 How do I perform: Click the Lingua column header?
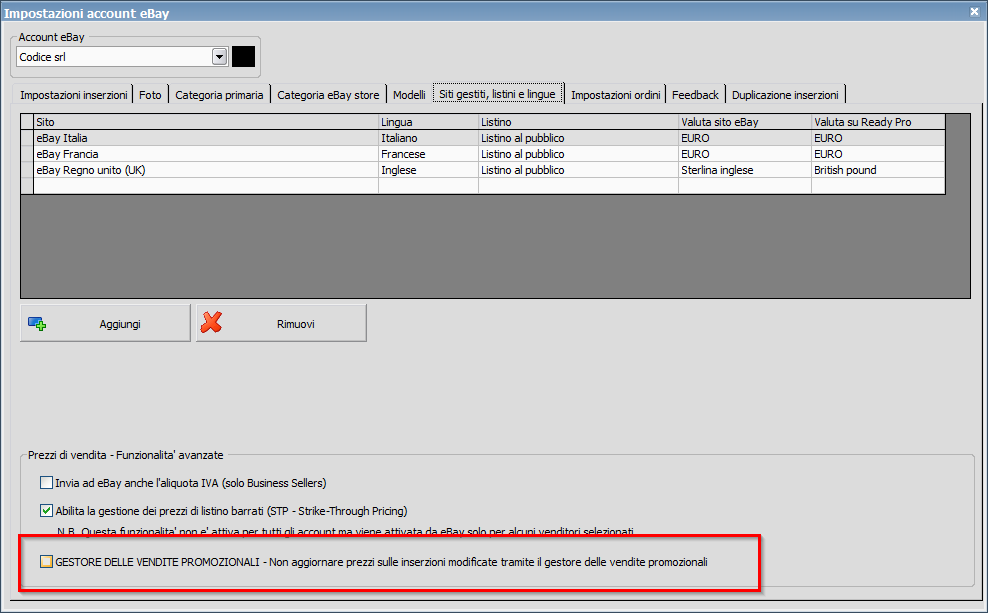click(x=428, y=122)
